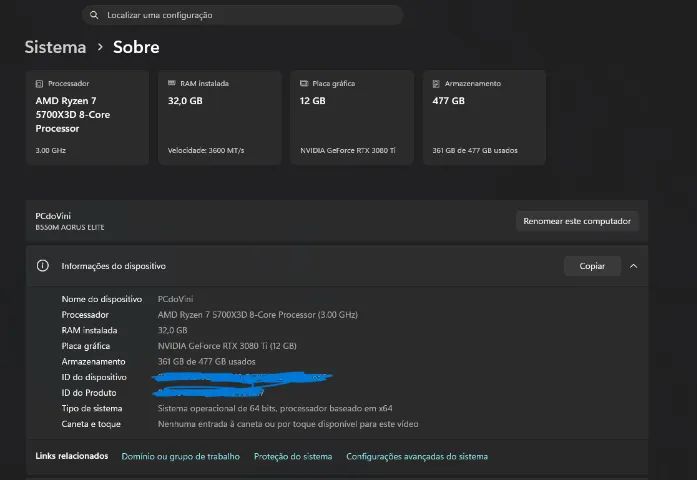Focus the 'Localizar uma configuração' search field
Screen dimensions: 697x480
242,15
